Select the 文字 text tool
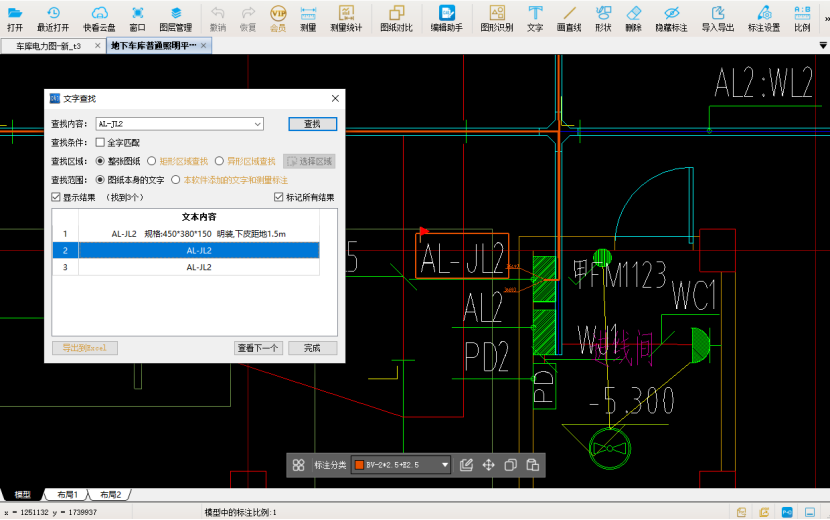The width and height of the screenshot is (830, 520). pyautogui.click(x=535, y=18)
